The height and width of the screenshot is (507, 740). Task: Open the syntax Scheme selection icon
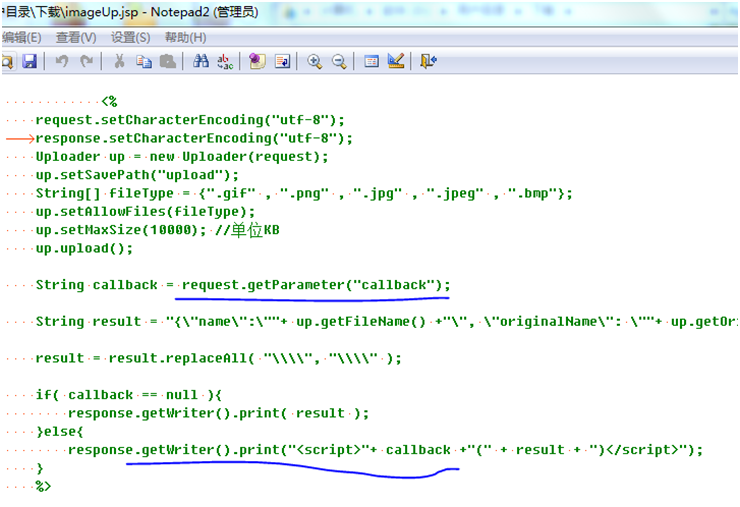[x=371, y=61]
